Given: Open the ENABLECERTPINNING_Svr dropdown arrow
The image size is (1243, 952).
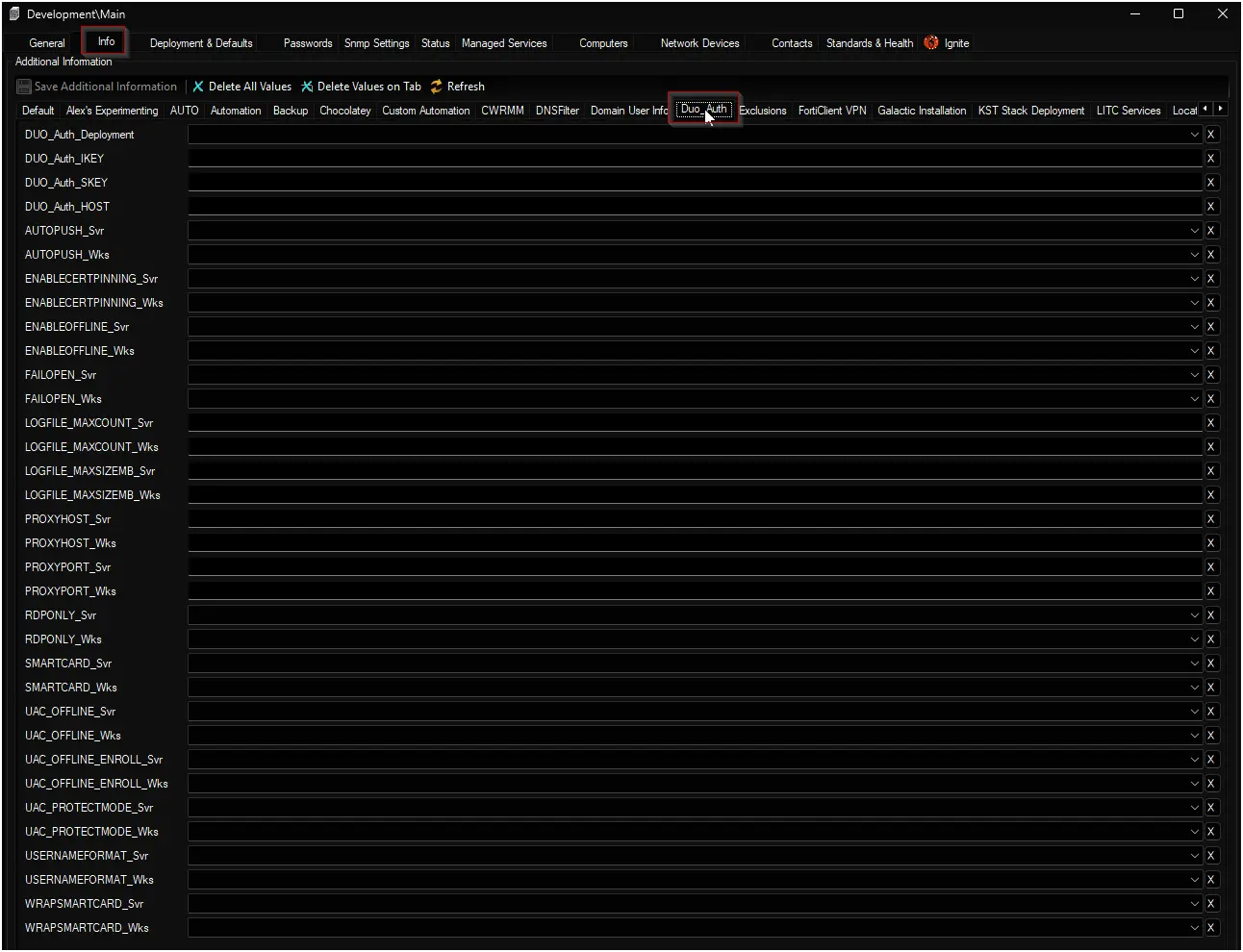Looking at the screenshot, I should (1195, 279).
